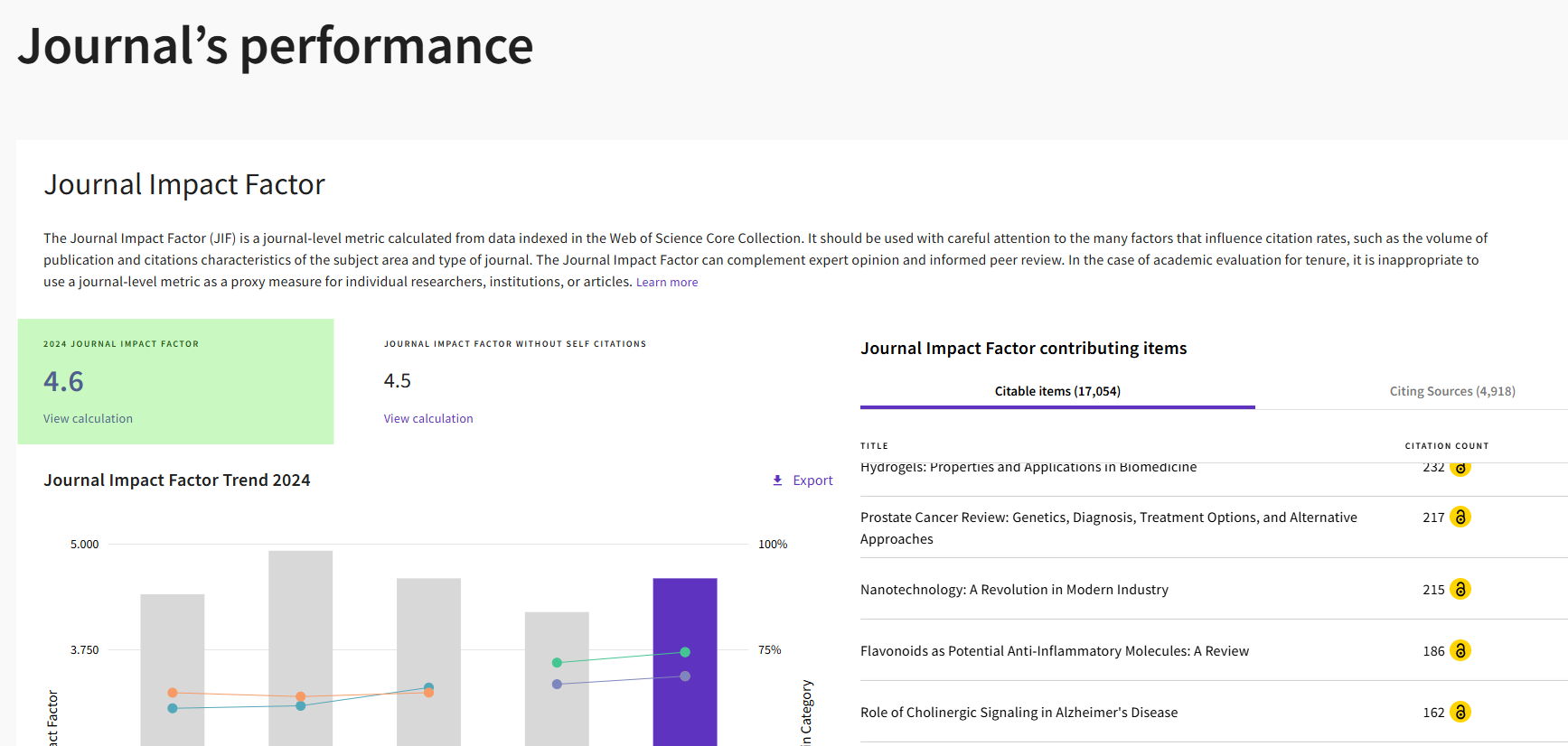Viewport: 1568px width, 746px height.
Task: Click open access icon beside Nanotechnology article
Action: [x=1460, y=589]
